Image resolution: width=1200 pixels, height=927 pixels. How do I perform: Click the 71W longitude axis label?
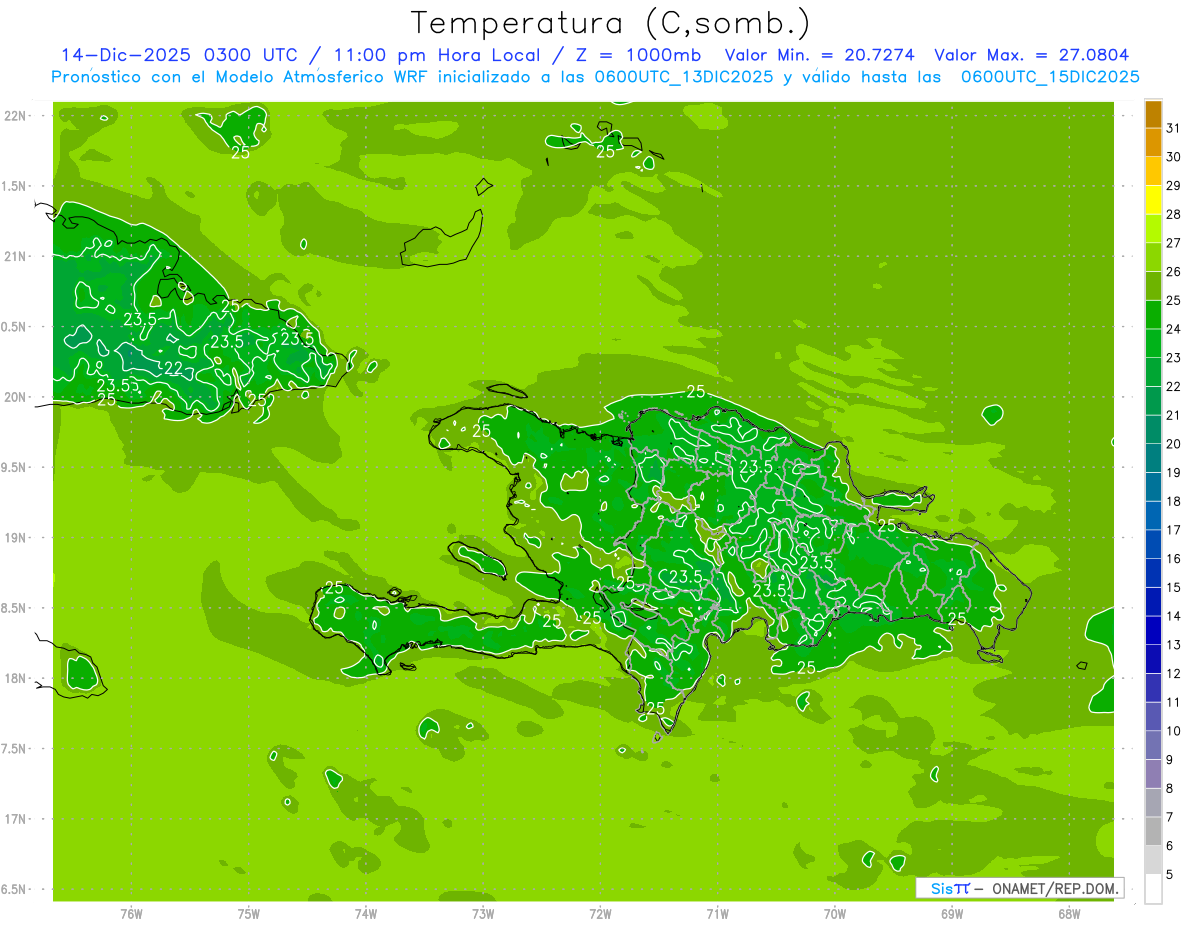[717, 914]
